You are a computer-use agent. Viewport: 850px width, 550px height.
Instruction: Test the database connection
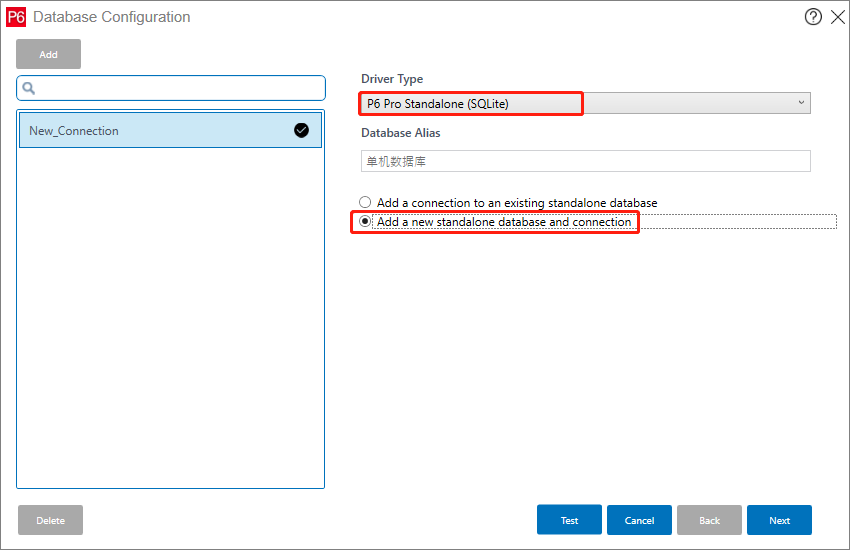[x=569, y=520]
